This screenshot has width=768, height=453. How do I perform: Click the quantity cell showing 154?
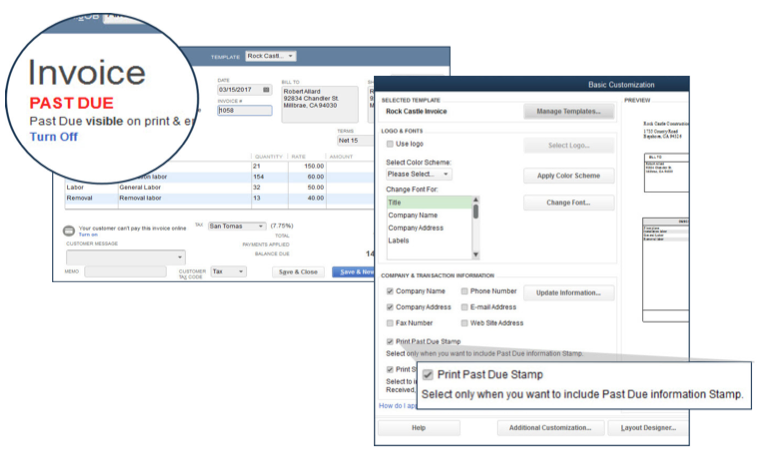pyautogui.click(x=269, y=177)
